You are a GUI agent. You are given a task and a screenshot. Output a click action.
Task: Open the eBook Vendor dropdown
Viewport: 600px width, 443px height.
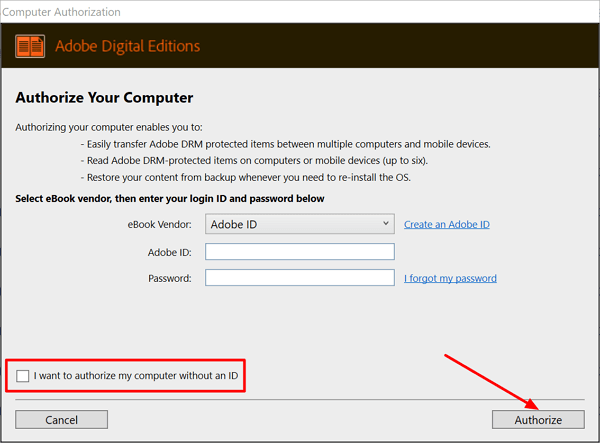point(300,224)
